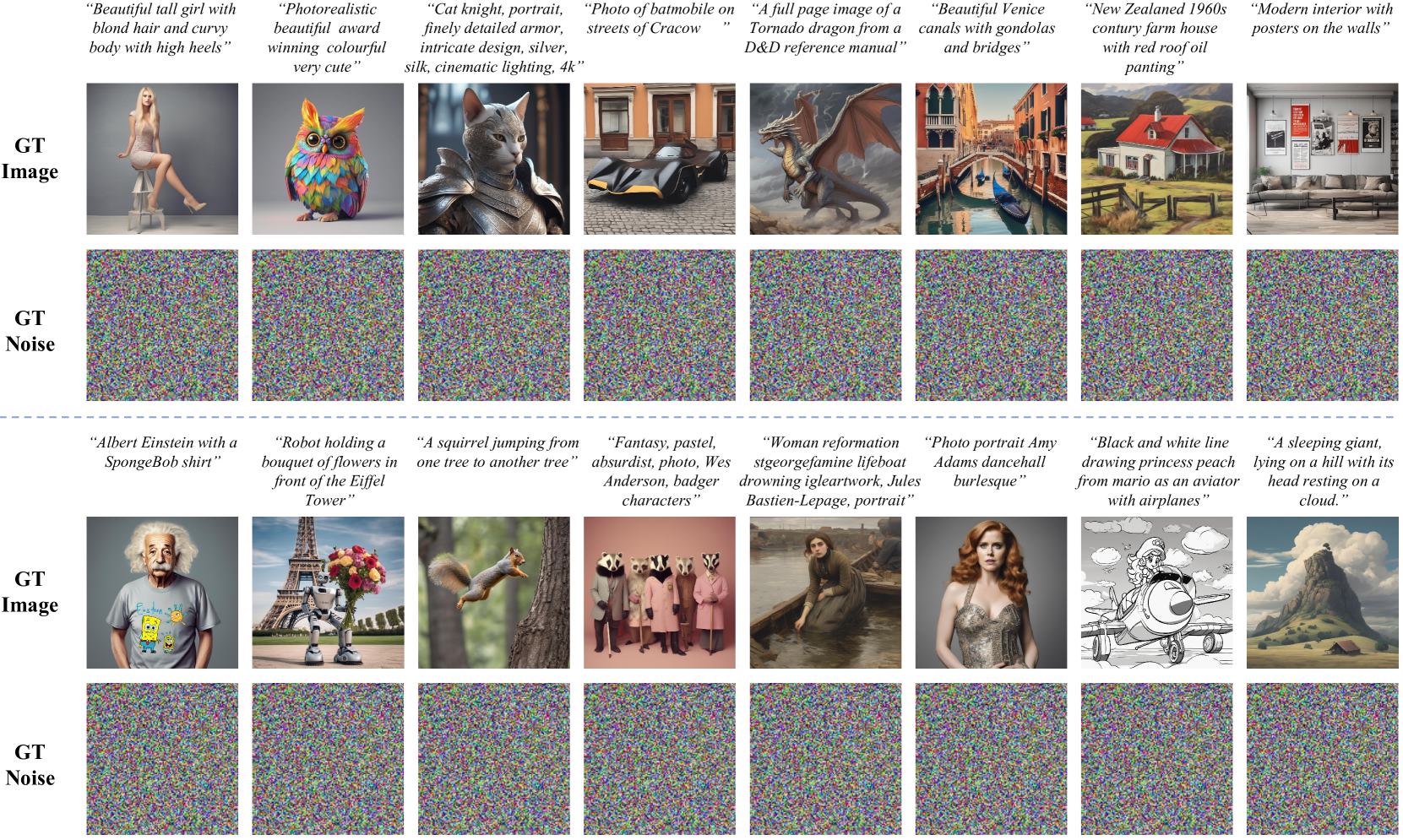Image resolution: width=1403 pixels, height=840 pixels.
Task: Select the "Fantasy, pastel, absurdist" badger caption
Action: pyautogui.click(x=661, y=471)
